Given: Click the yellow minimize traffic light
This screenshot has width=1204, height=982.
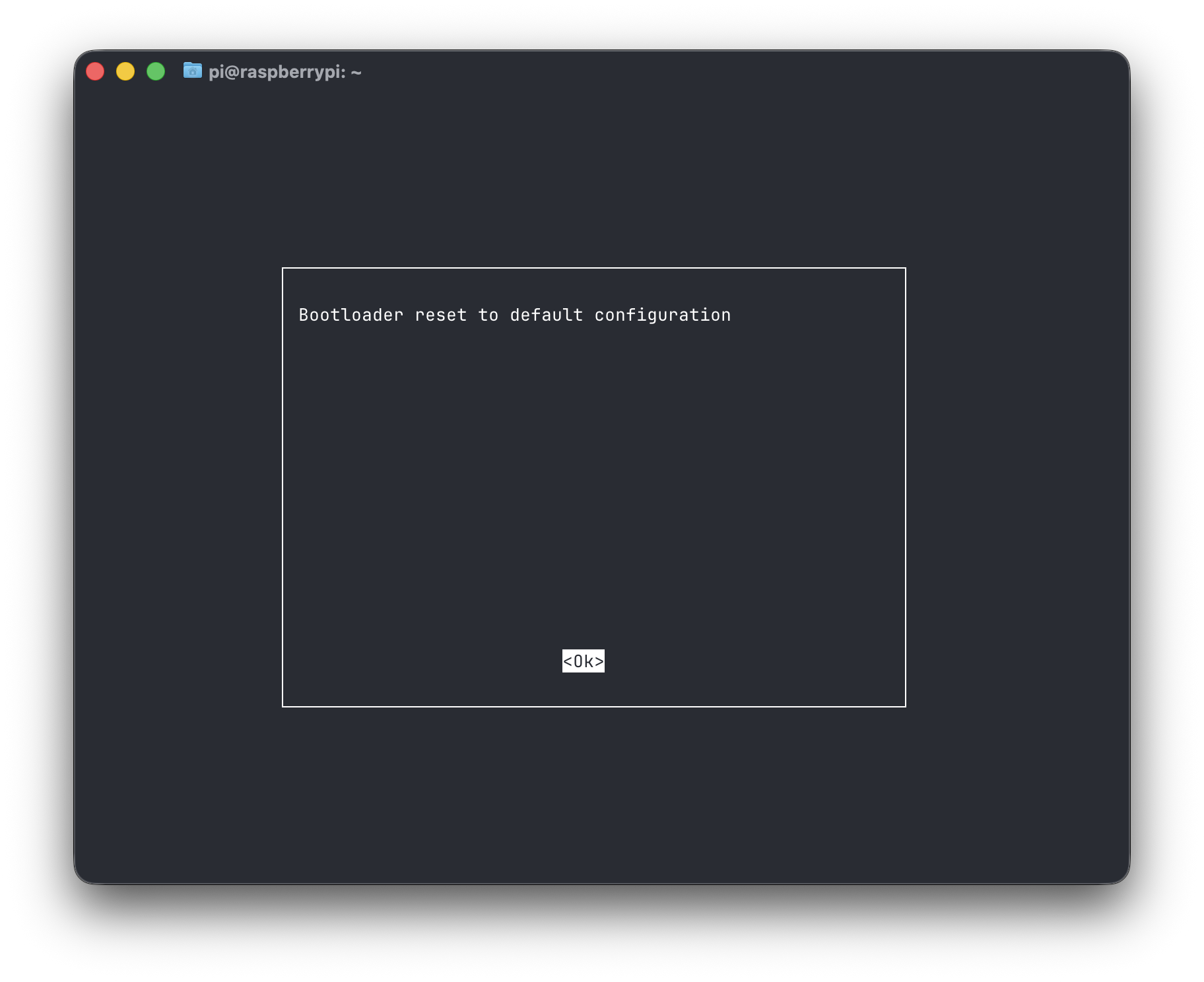Looking at the screenshot, I should [125, 71].
